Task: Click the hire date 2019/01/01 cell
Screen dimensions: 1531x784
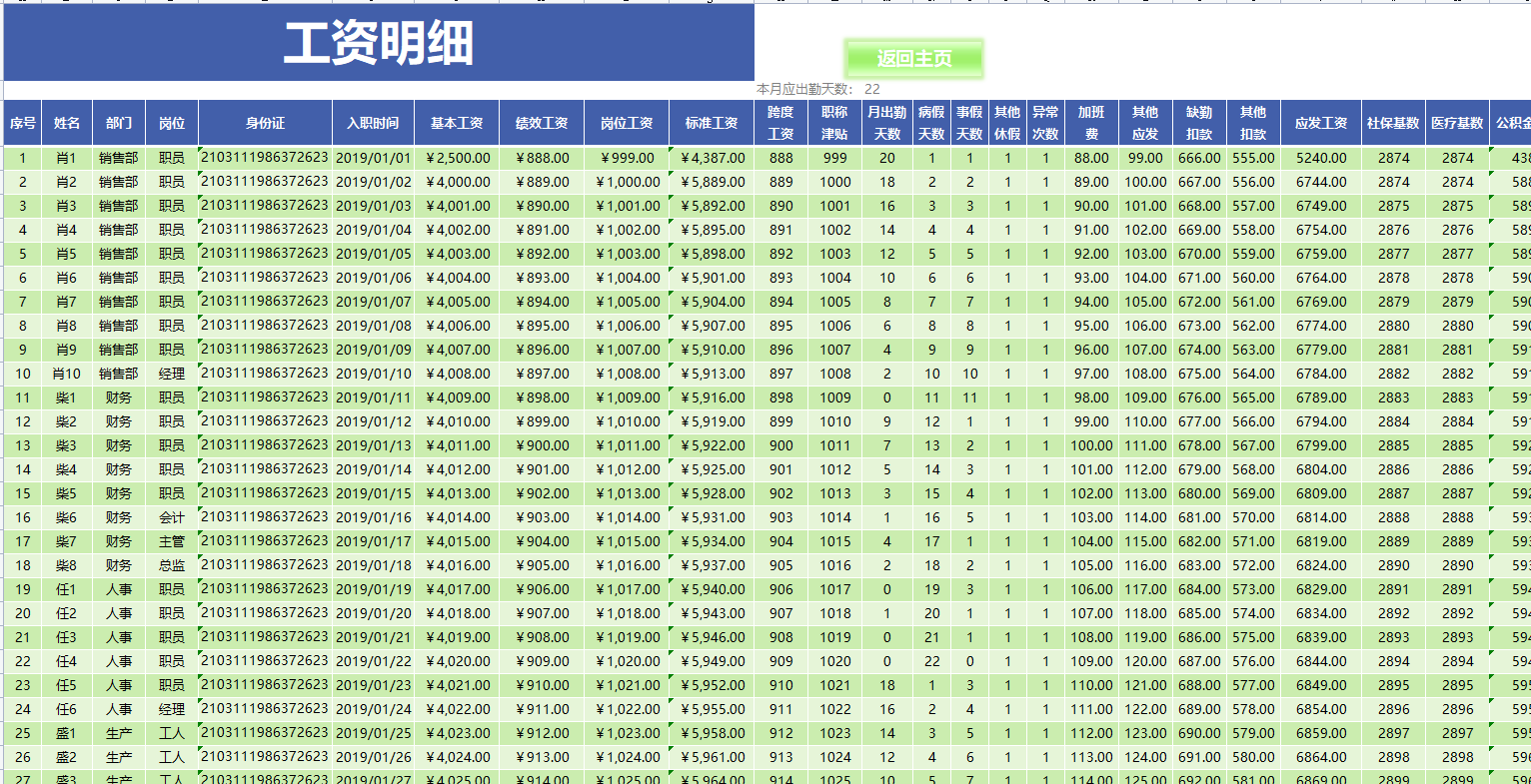Action: tap(373, 158)
